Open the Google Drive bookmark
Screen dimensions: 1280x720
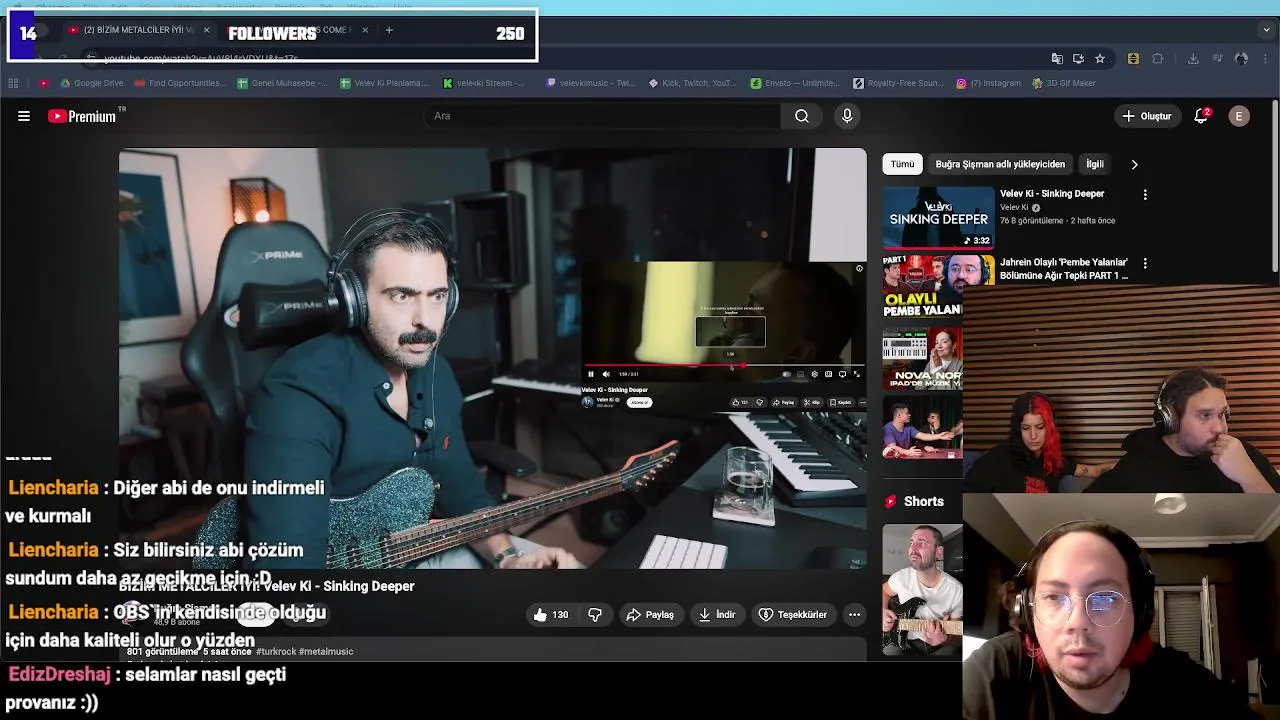(x=92, y=83)
